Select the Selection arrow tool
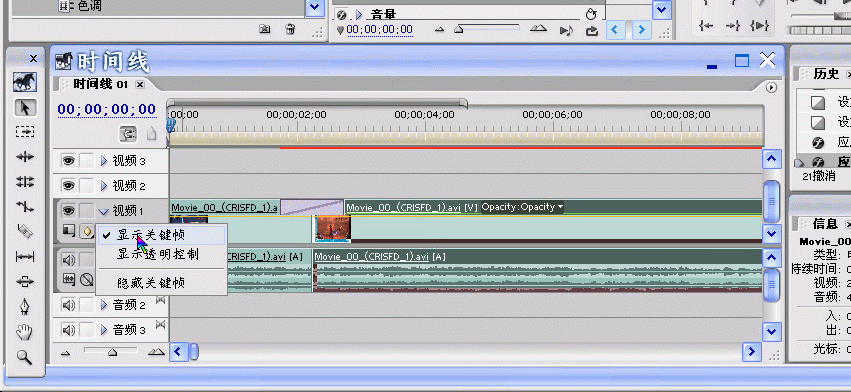This screenshot has width=851, height=392. pyautogui.click(x=25, y=108)
